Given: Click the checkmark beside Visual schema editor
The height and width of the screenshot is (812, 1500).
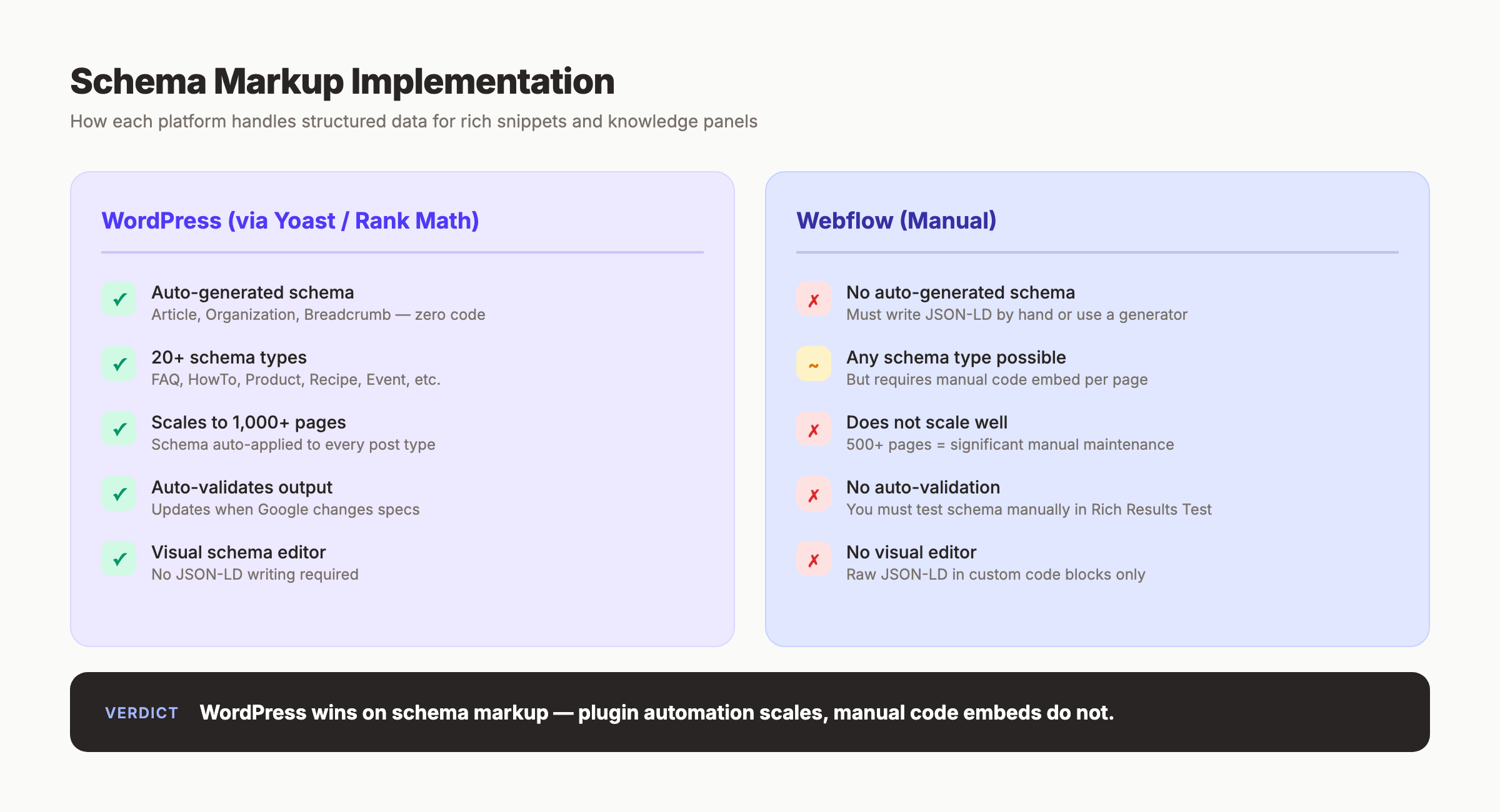Looking at the screenshot, I should pyautogui.click(x=119, y=559).
